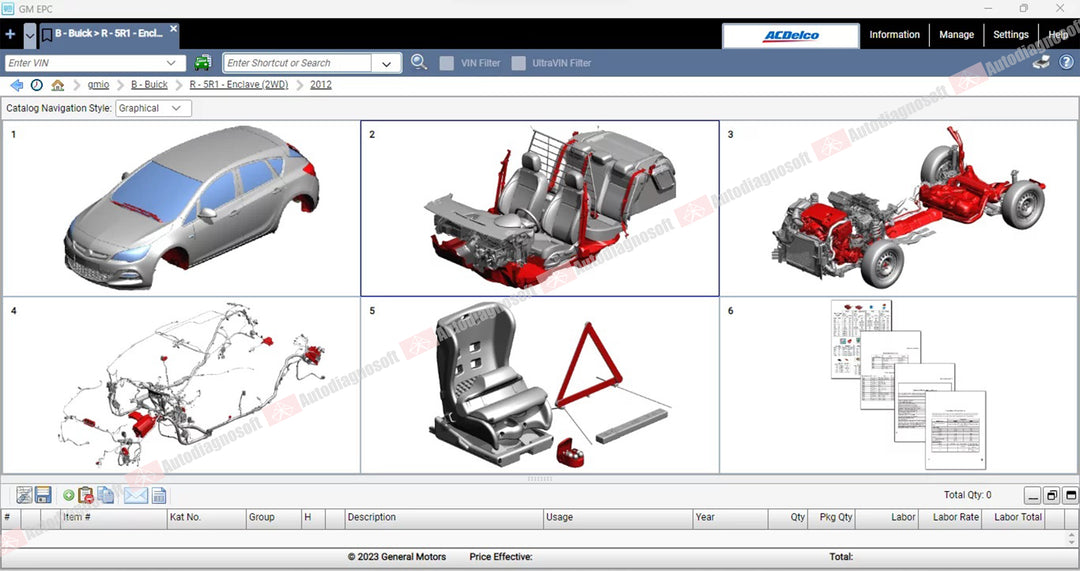
Task: Click the Kat No. column header
Action: 206,517
